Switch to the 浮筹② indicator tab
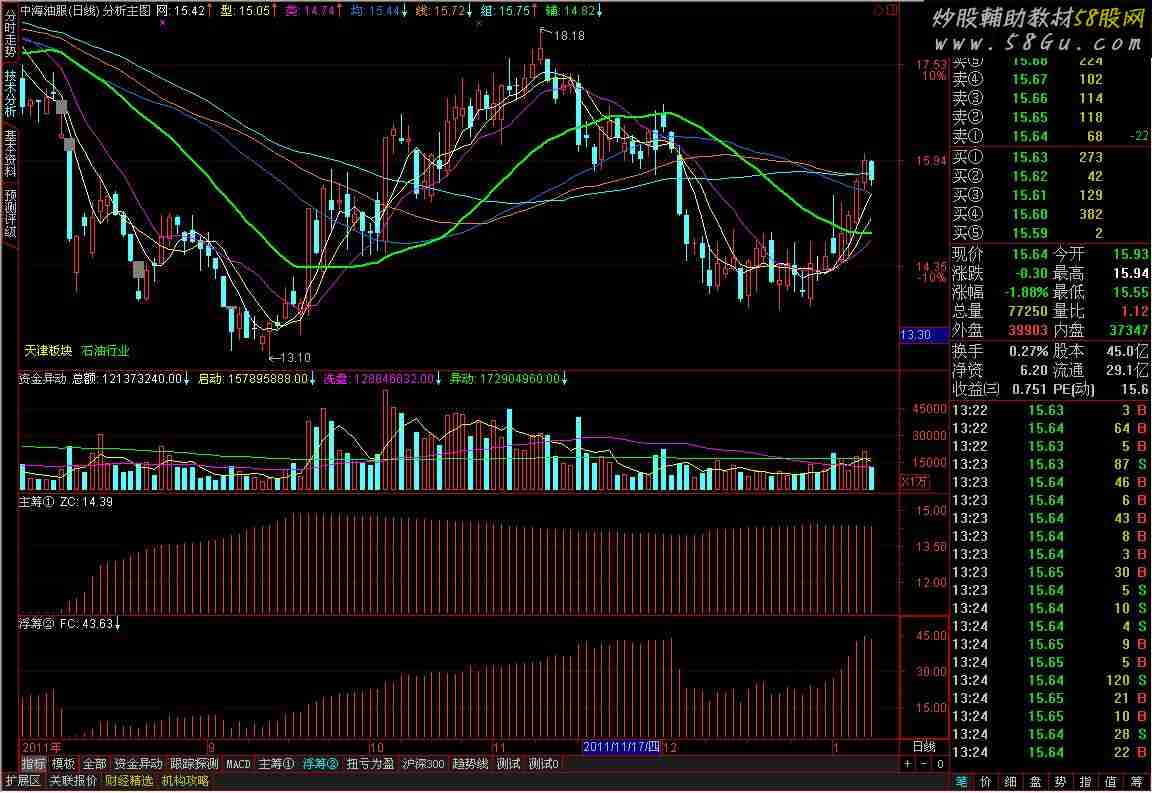 (320, 764)
